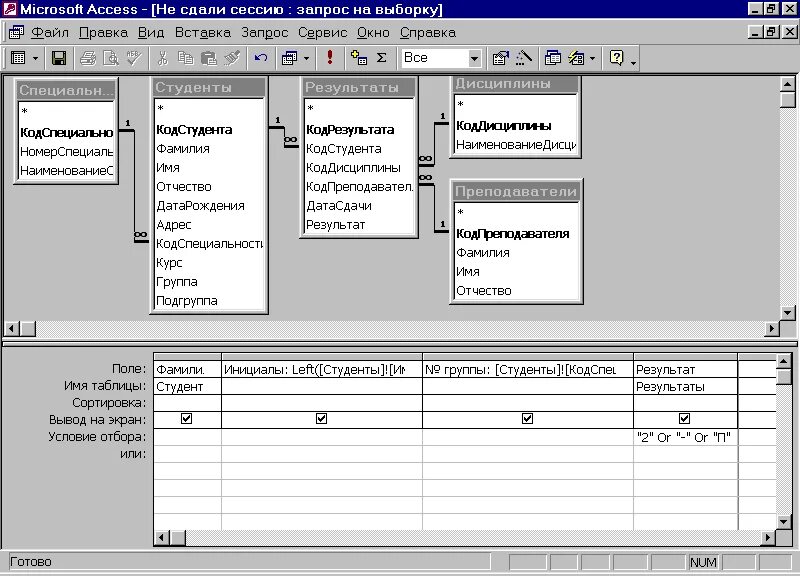Click the design grid scroll down arrow

(784, 522)
